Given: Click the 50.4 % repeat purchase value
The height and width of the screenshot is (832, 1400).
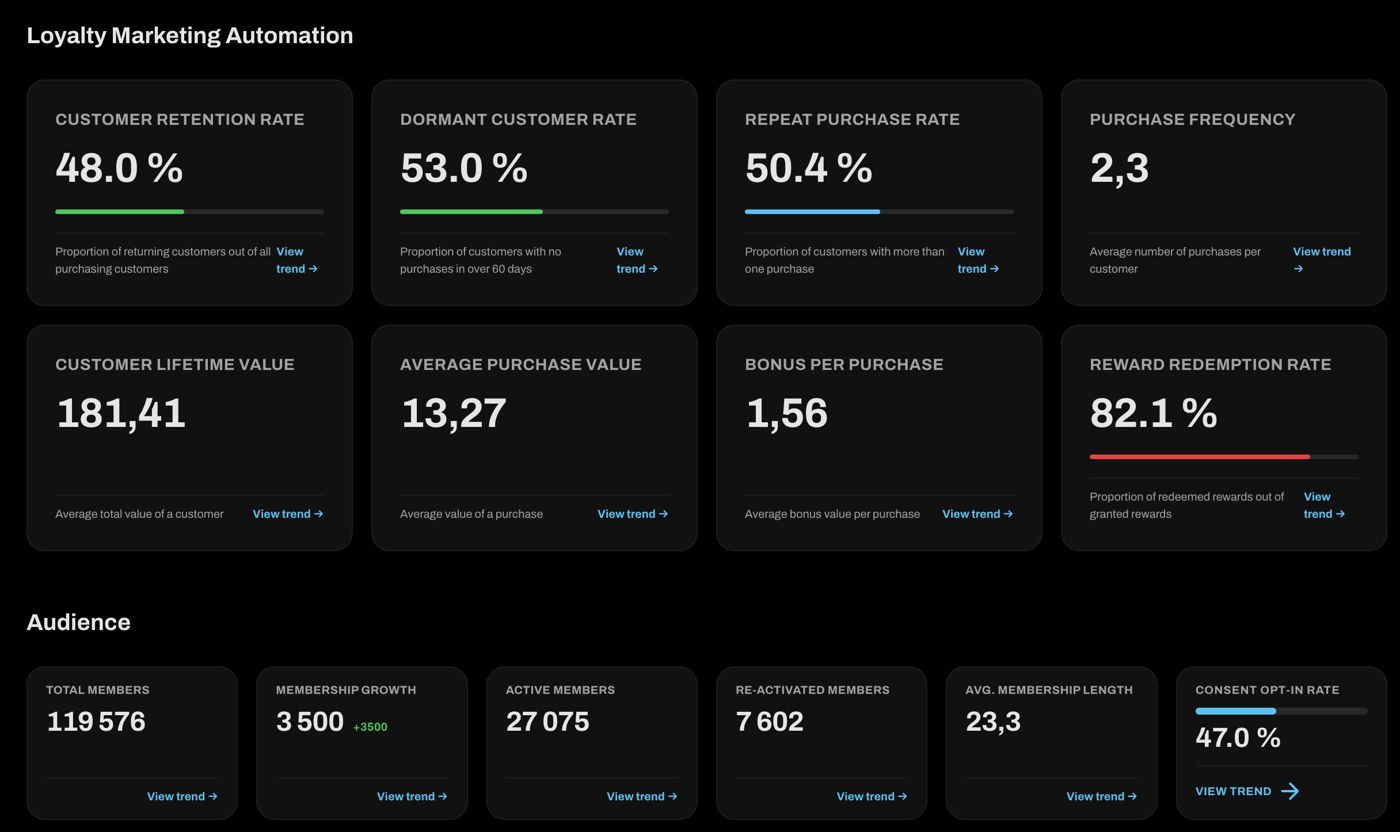Looking at the screenshot, I should point(809,168).
